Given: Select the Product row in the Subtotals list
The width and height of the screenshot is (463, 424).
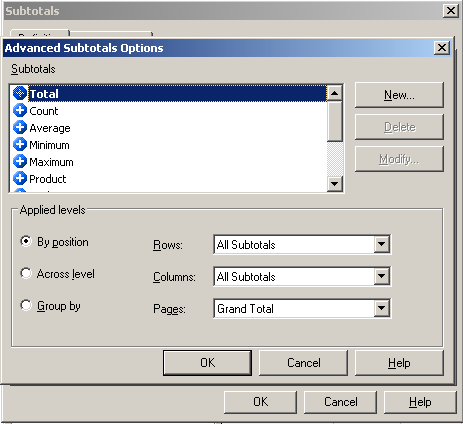Looking at the screenshot, I should [169, 179].
